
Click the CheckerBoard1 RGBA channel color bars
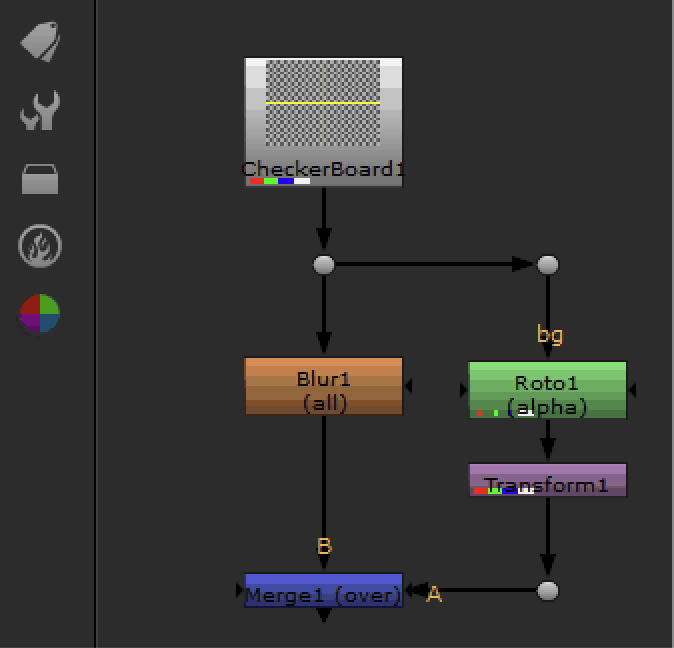pos(279,181)
